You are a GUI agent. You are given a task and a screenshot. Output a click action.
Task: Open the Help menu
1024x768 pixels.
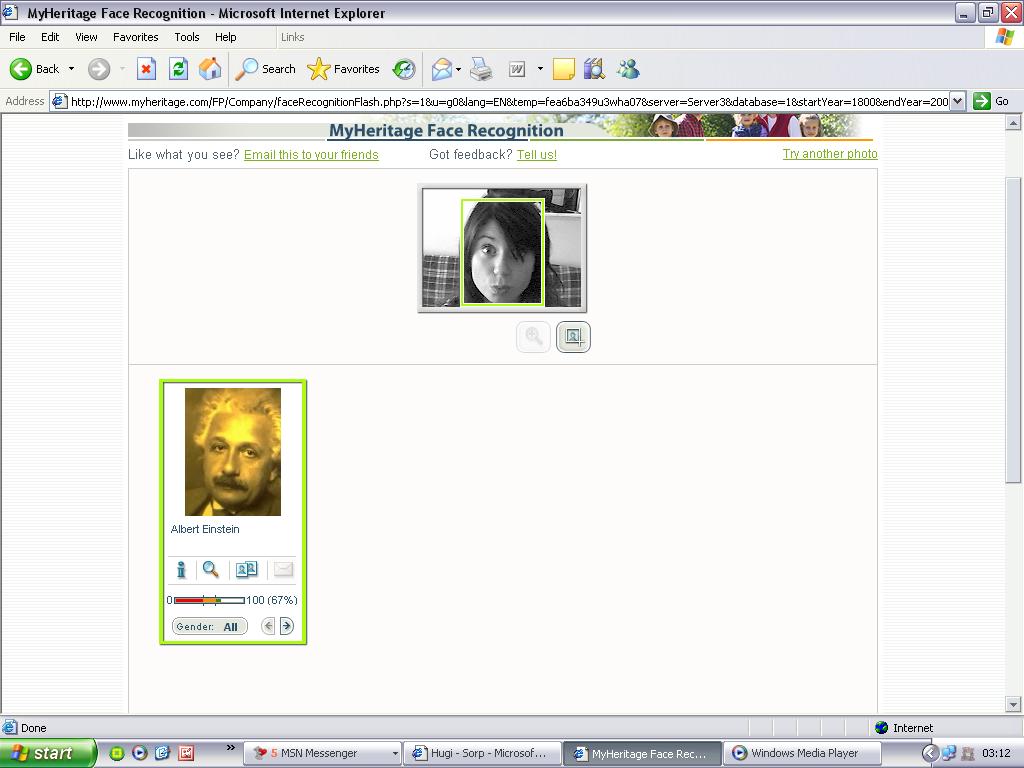[x=226, y=37]
